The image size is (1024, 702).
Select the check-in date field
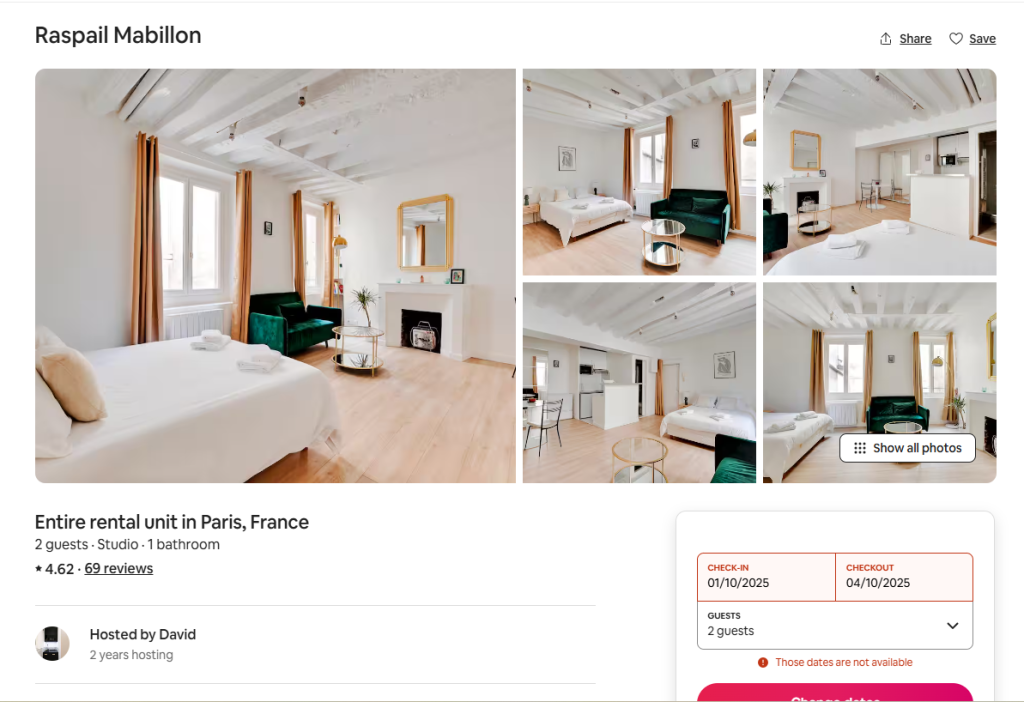766,577
